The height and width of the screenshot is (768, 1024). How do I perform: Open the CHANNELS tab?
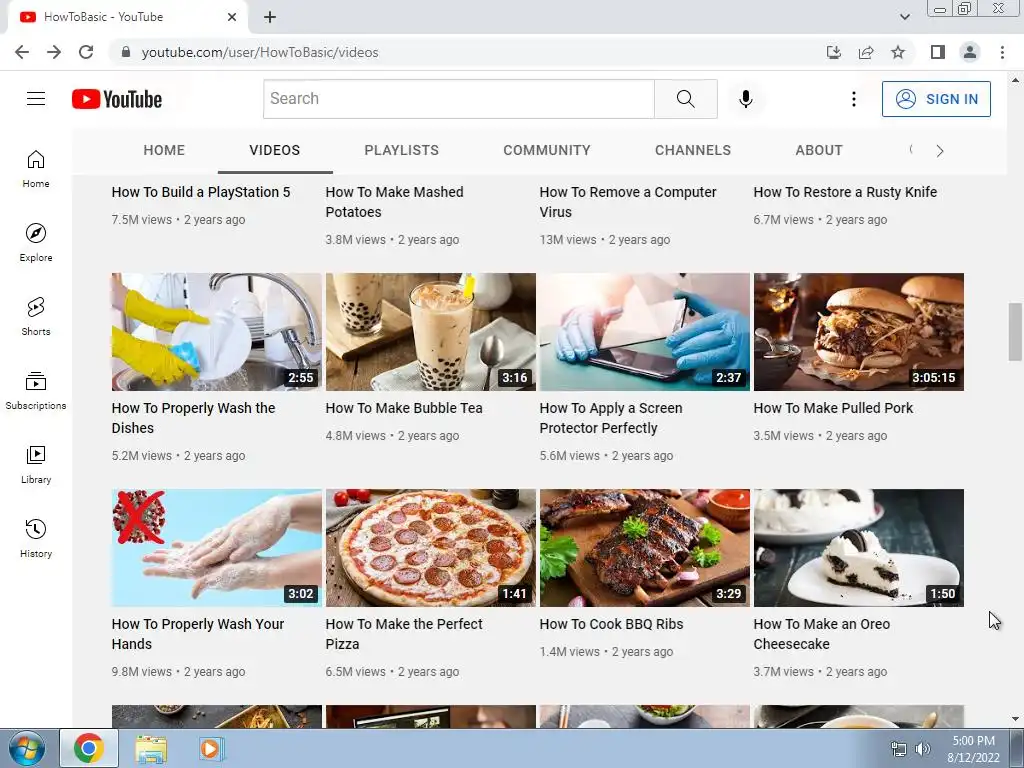point(693,150)
